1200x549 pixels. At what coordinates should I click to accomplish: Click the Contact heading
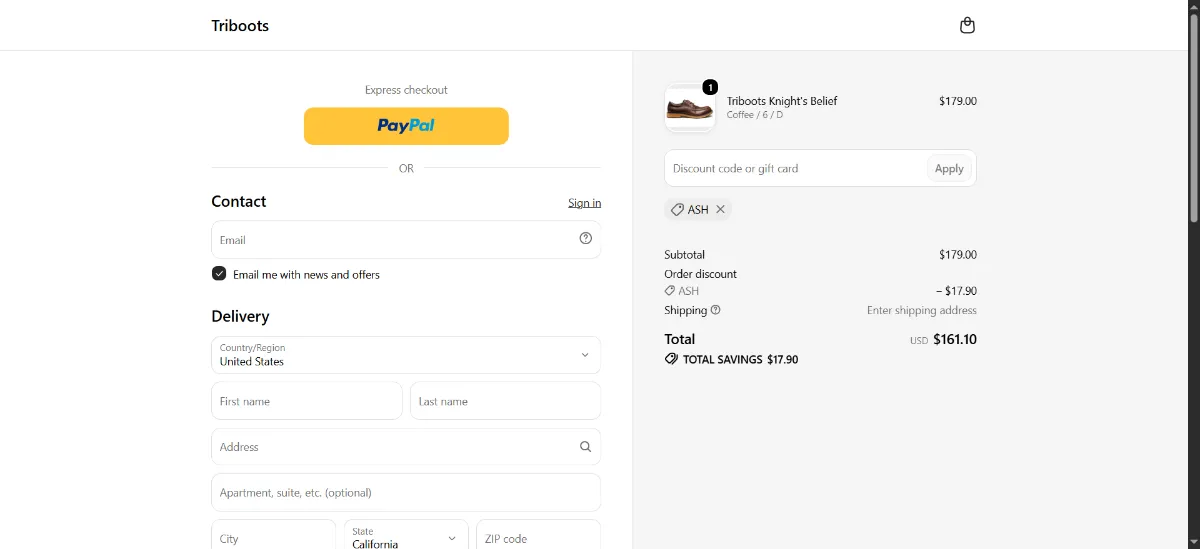239,201
